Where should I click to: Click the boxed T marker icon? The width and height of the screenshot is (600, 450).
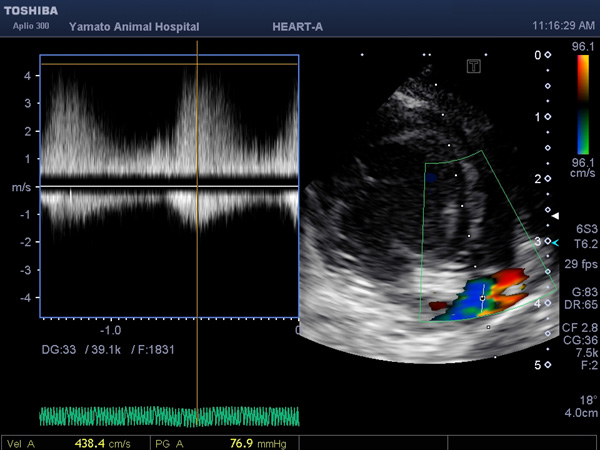[x=474, y=66]
